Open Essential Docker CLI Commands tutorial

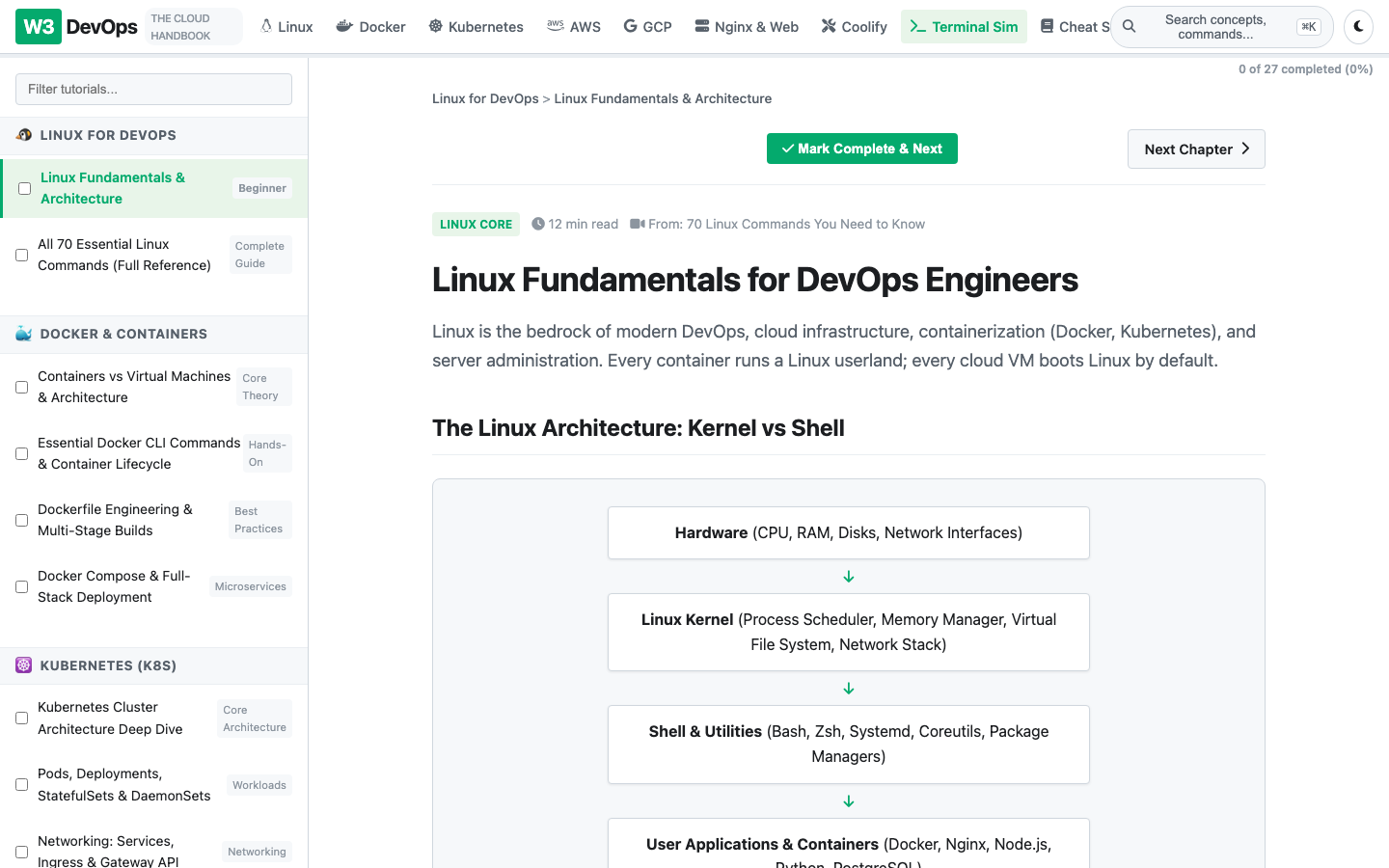(x=139, y=453)
